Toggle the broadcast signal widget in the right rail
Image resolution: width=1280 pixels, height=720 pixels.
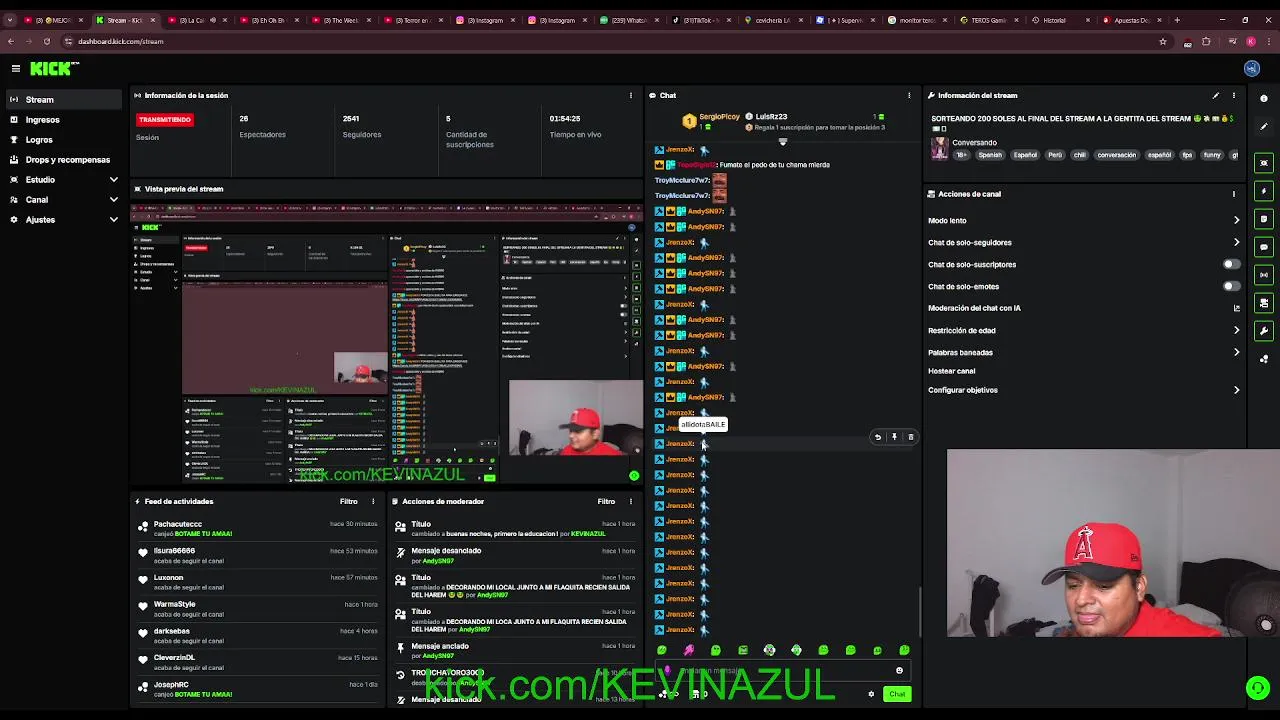(1264, 275)
